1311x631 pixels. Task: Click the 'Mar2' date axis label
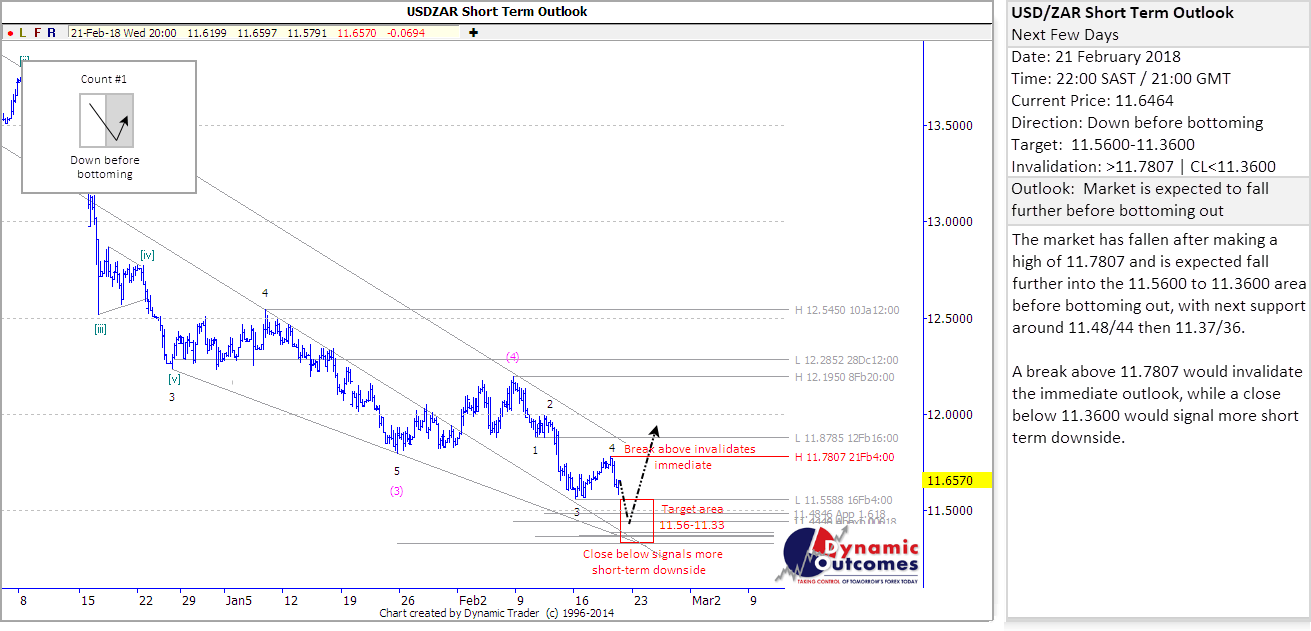coord(707,600)
